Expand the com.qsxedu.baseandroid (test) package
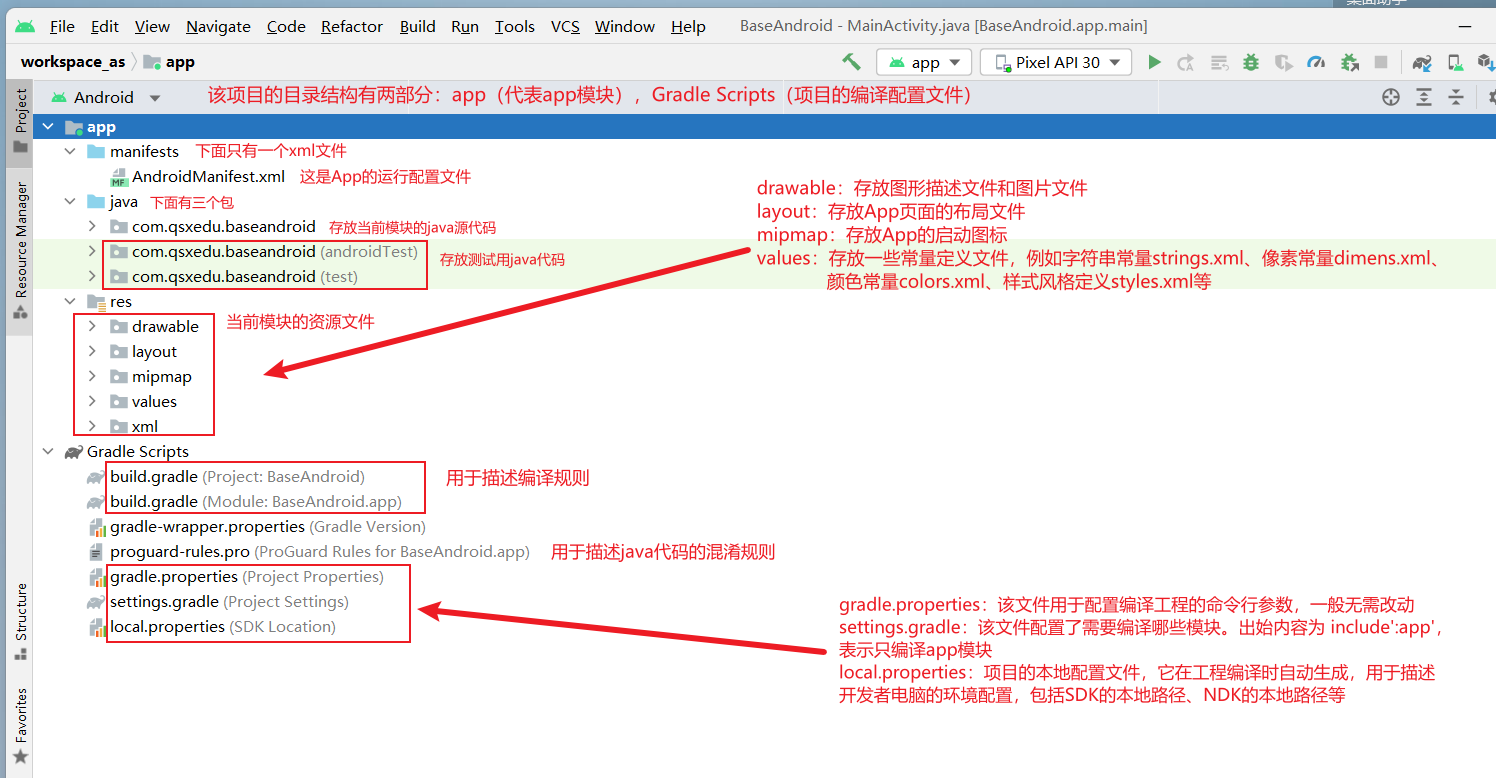The width and height of the screenshot is (1496, 778). pos(92,277)
